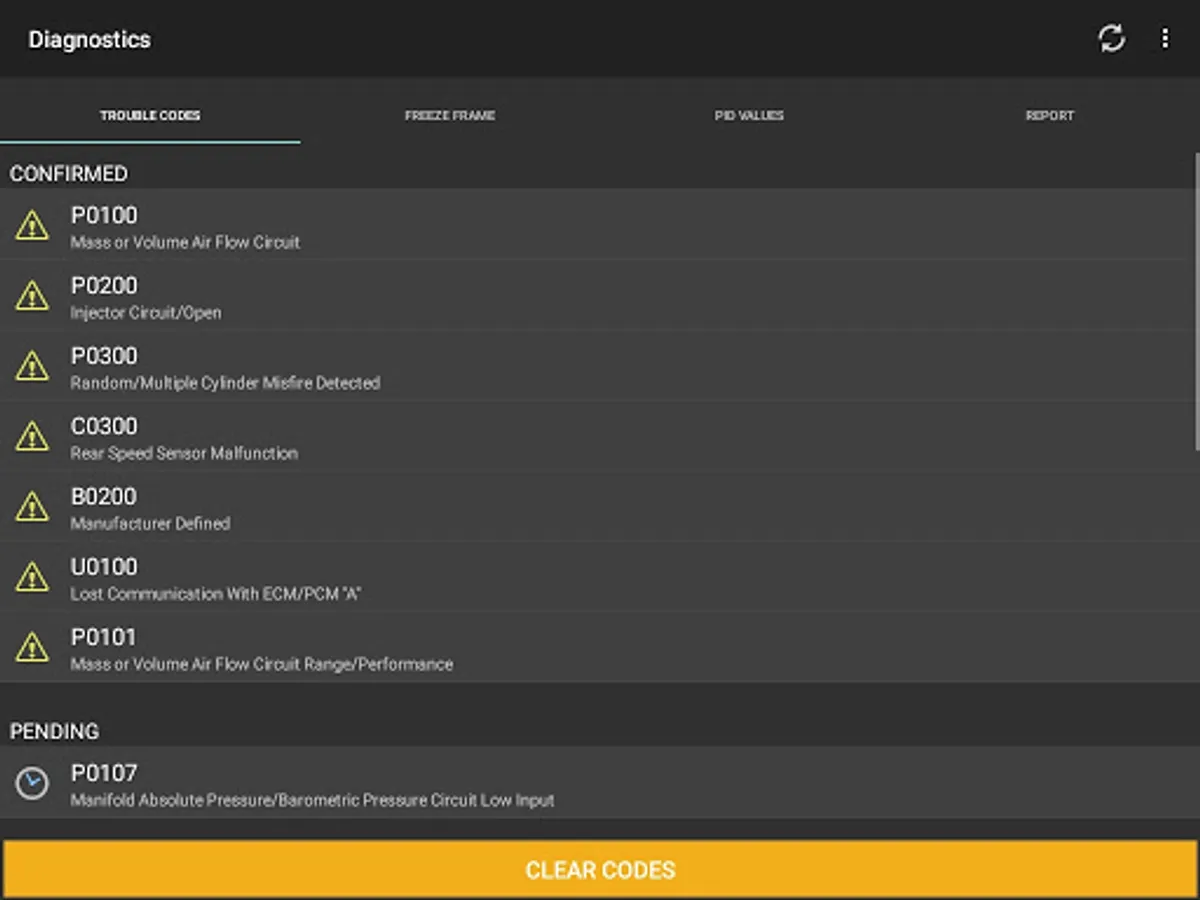Viewport: 1200px width, 900px height.
Task: Click the vertical scrollbar on the code list
Action: tap(1197, 302)
